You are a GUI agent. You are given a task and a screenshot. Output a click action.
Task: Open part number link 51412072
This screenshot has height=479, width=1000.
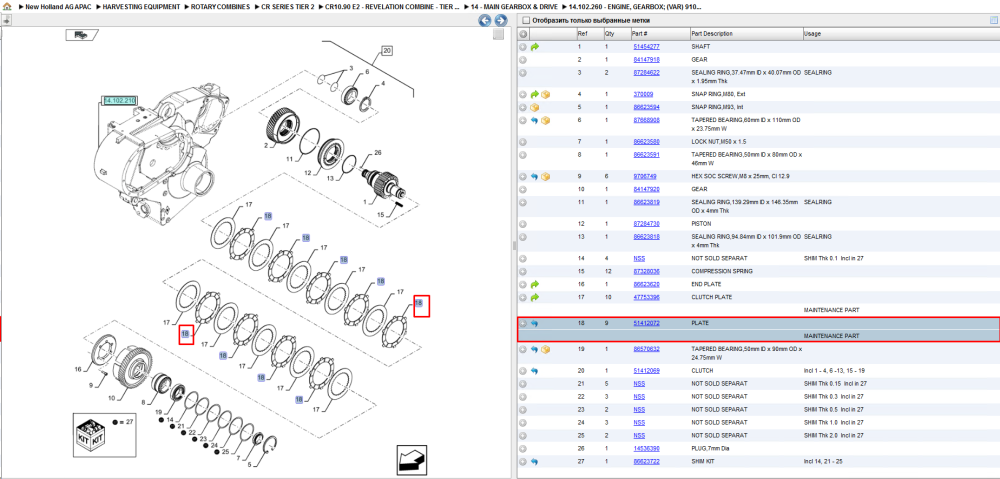coord(646,323)
